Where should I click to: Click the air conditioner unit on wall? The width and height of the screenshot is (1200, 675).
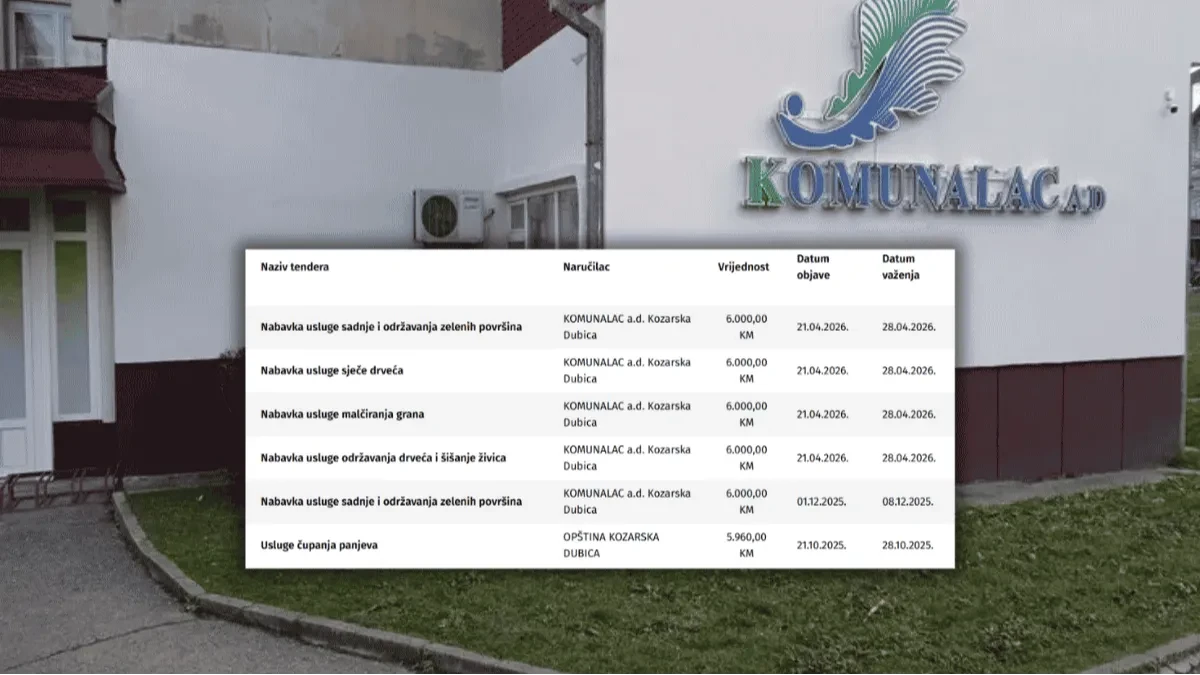[x=449, y=216]
